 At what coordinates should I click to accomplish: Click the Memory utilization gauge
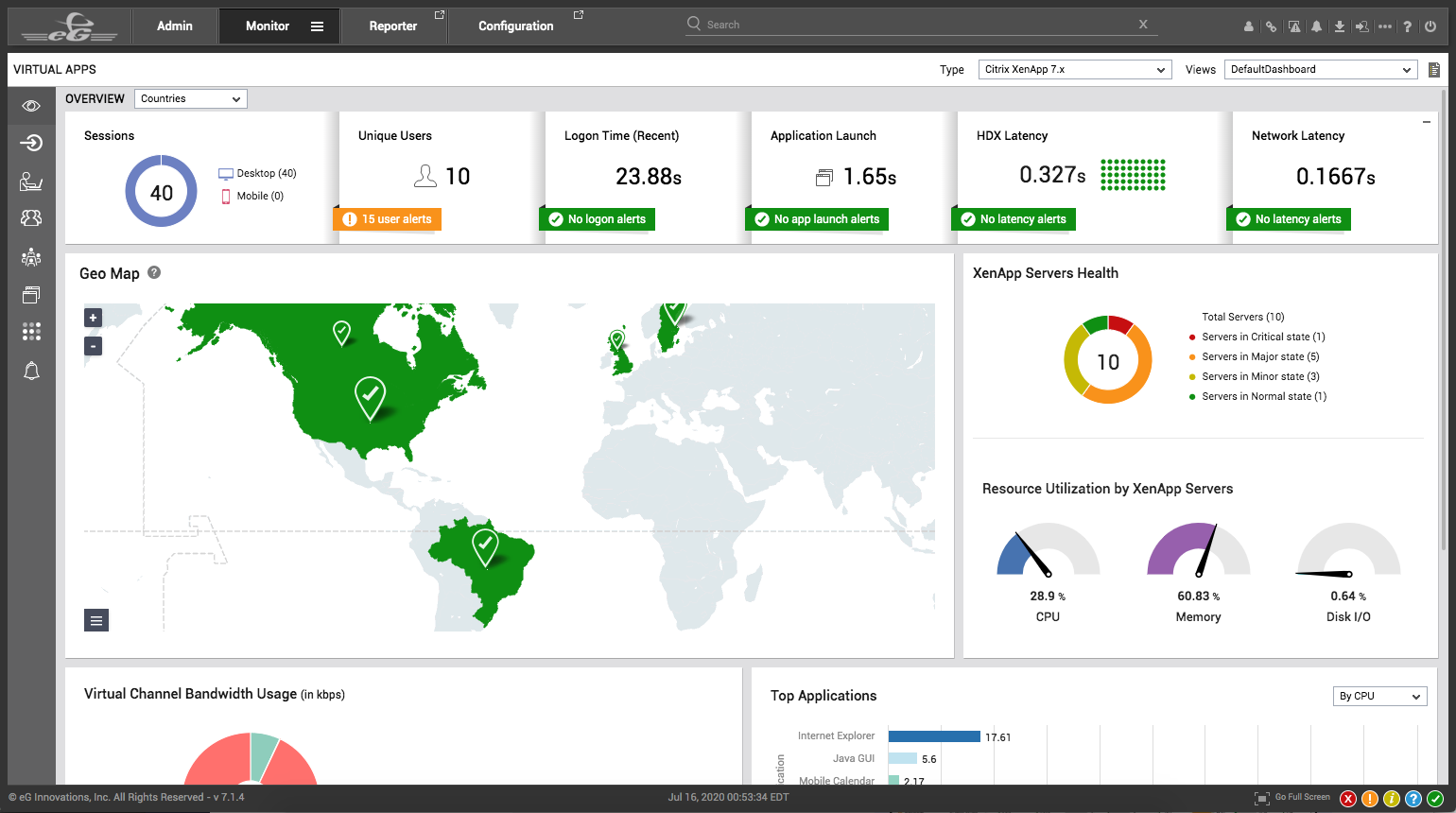pyautogui.click(x=1199, y=549)
